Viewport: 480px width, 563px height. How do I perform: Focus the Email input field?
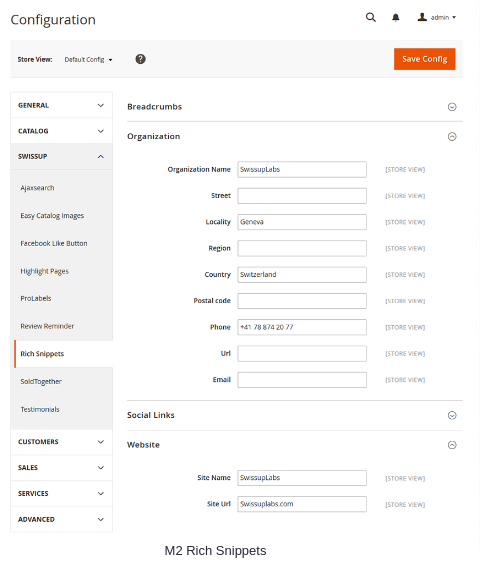pyautogui.click(x=302, y=380)
